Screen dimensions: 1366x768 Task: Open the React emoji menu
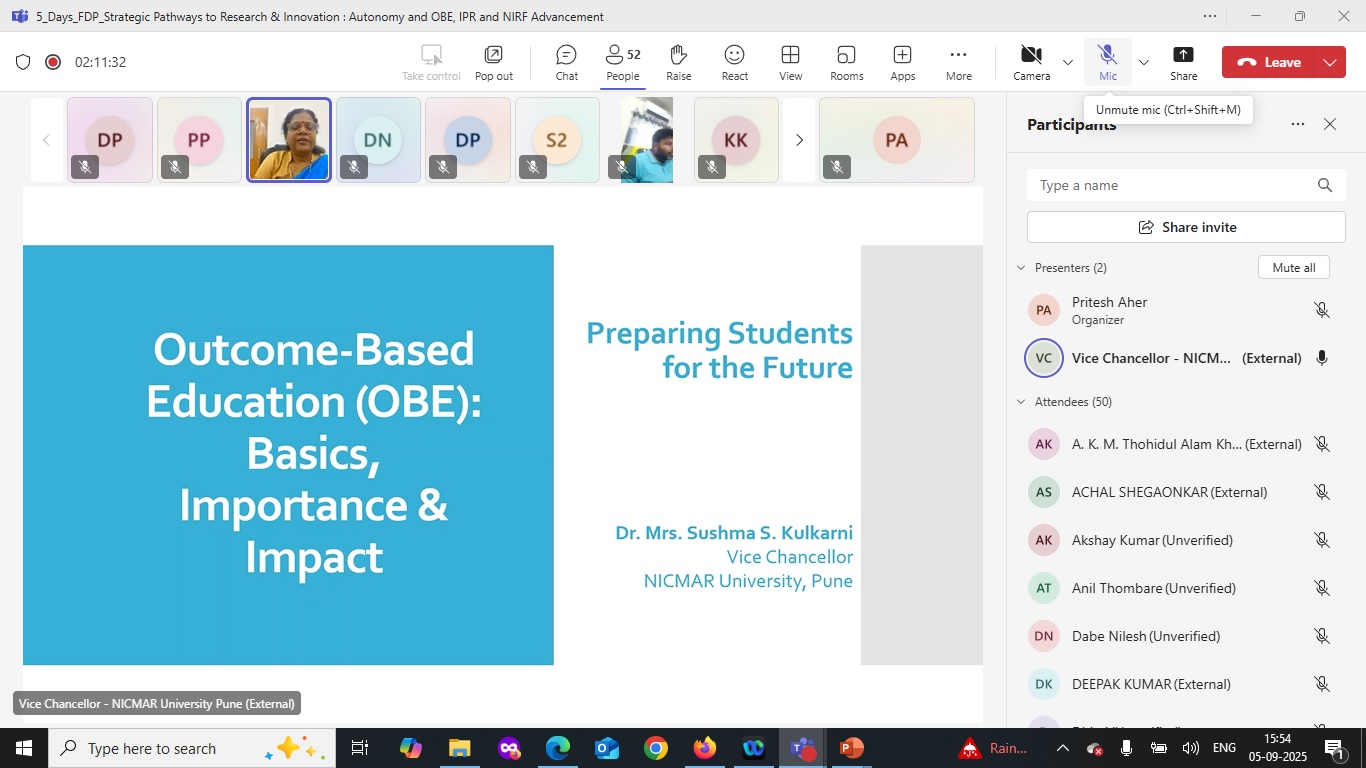click(735, 62)
